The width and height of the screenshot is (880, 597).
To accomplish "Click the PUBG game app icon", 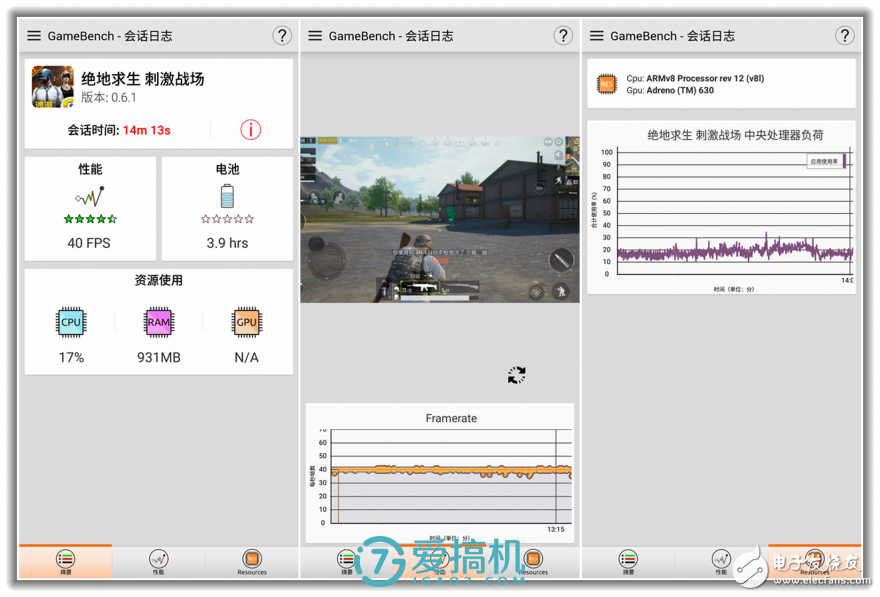I will pos(52,87).
